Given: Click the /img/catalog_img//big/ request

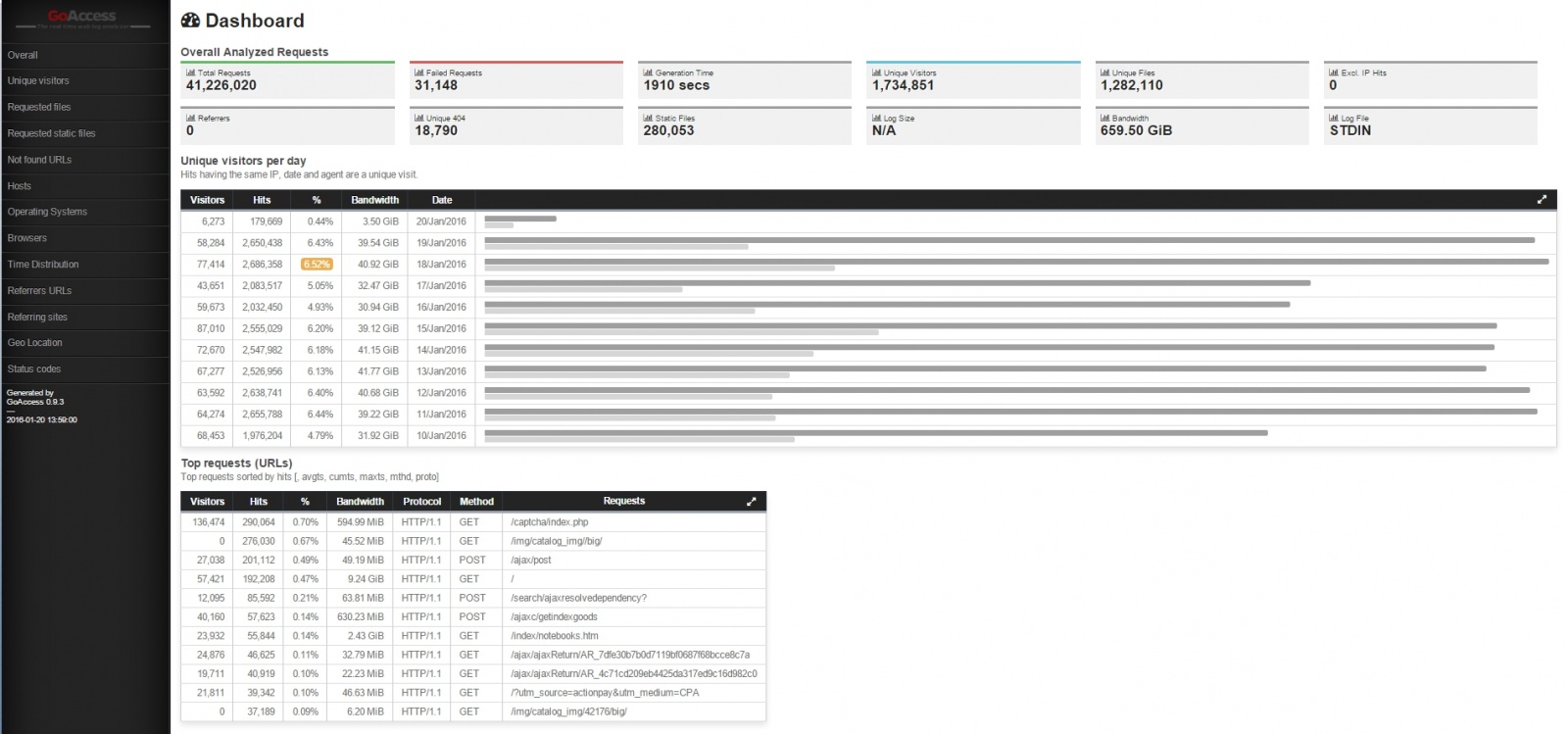Looking at the screenshot, I should click(557, 541).
